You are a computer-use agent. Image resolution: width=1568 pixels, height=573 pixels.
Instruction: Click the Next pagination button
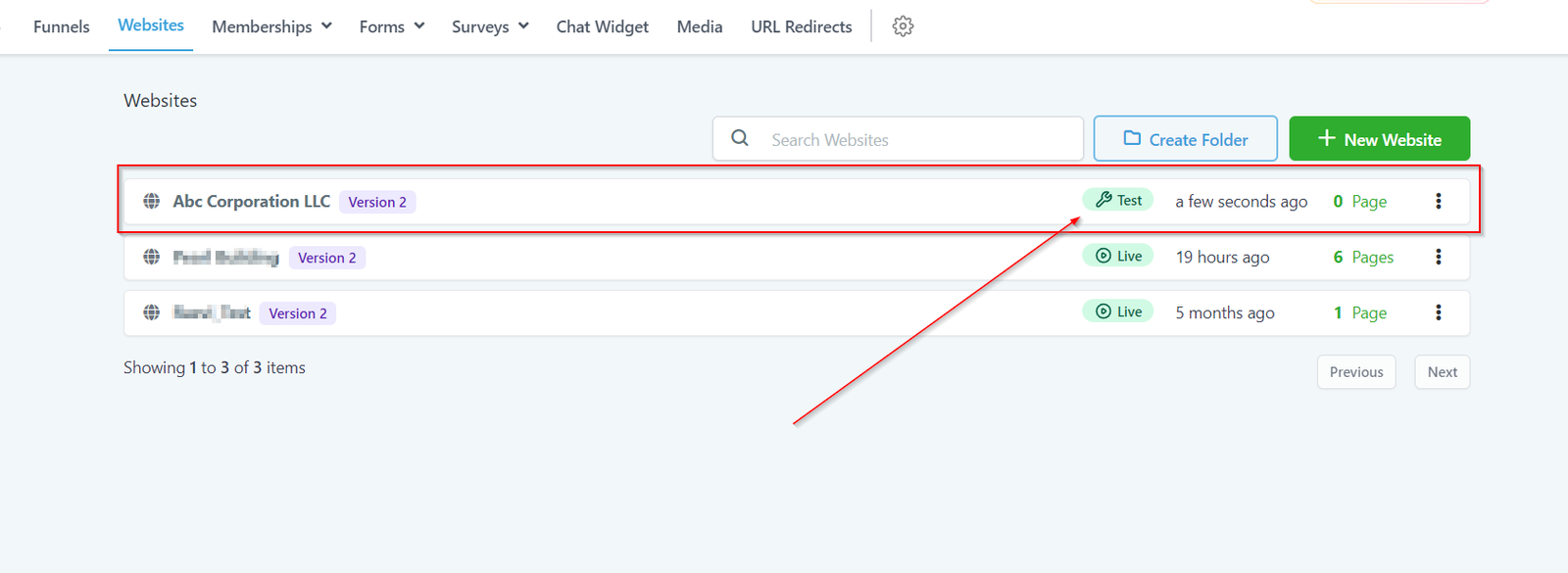[1442, 372]
